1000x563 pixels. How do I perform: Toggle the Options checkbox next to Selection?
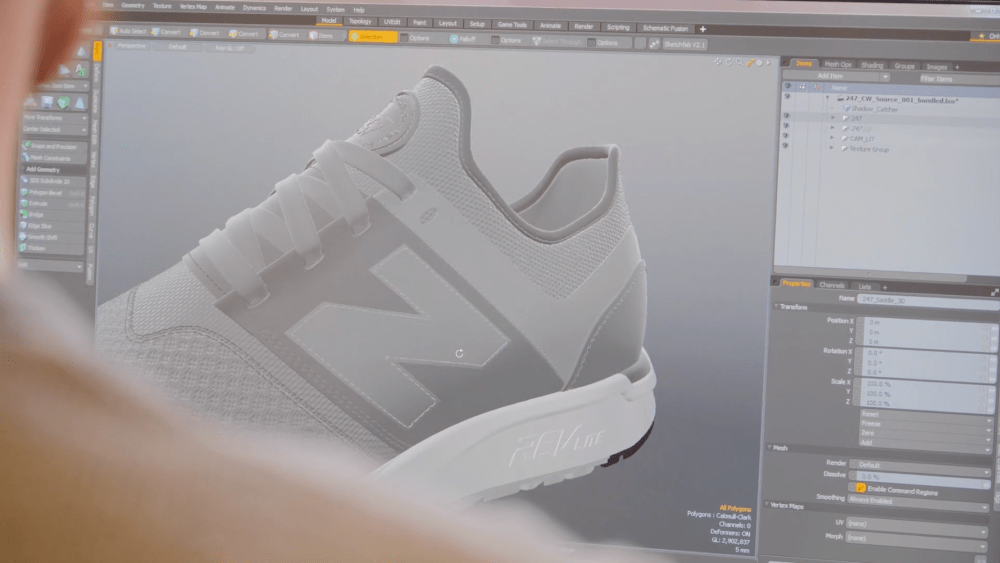(404, 38)
